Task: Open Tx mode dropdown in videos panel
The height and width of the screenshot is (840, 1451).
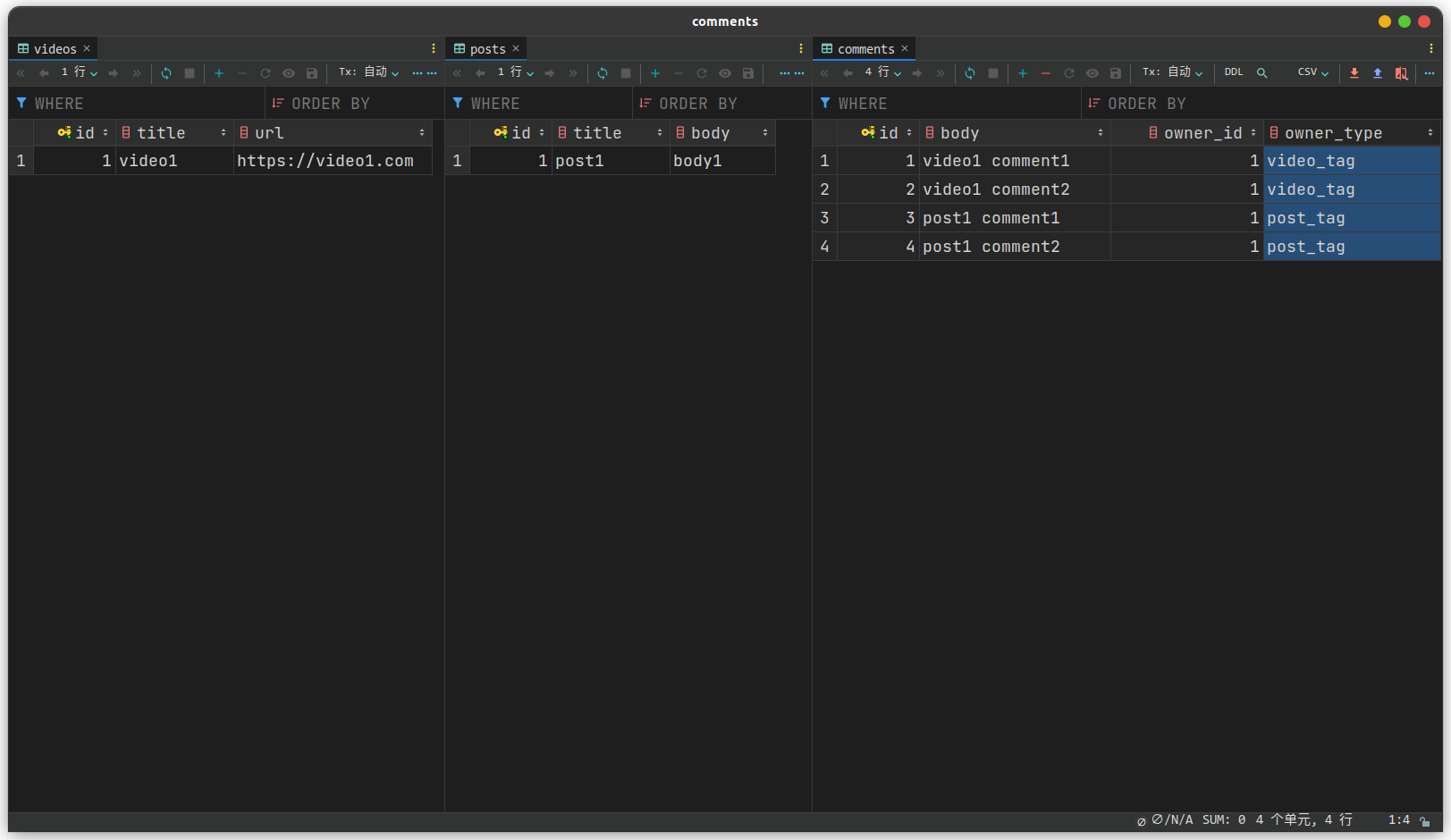Action: tap(369, 72)
